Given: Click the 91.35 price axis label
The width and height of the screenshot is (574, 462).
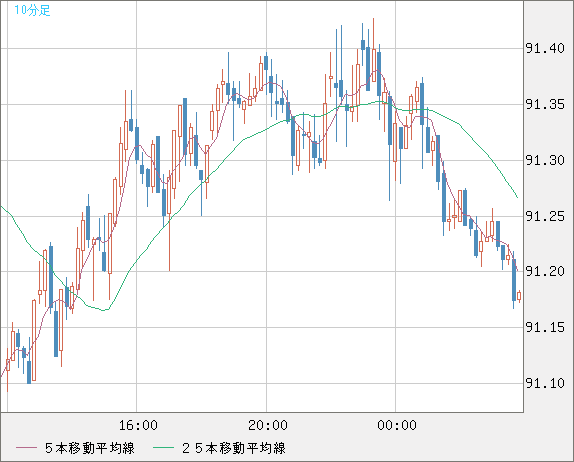Looking at the screenshot, I should (545, 105).
